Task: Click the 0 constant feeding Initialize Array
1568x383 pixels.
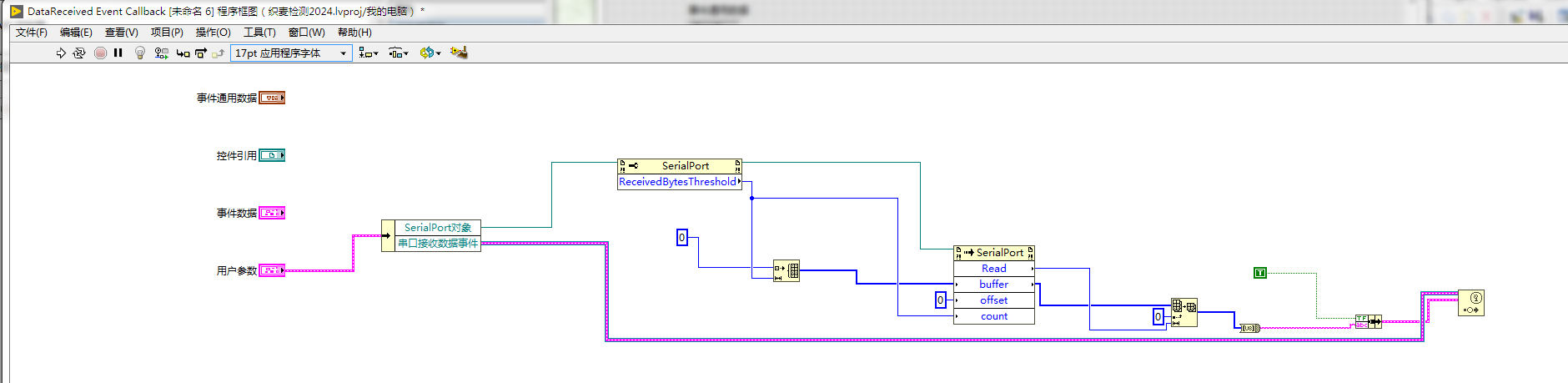Action: pyautogui.click(x=682, y=238)
